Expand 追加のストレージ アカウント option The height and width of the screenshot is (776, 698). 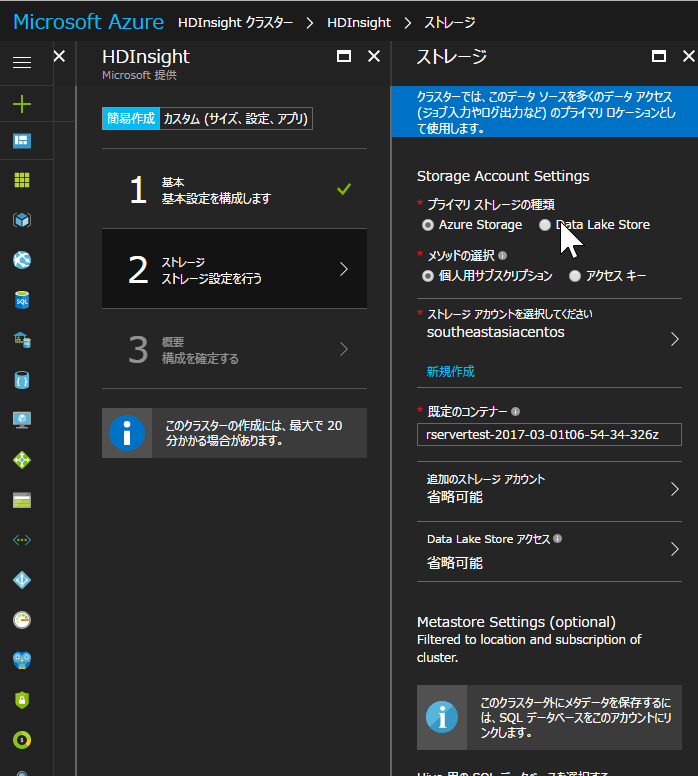[x=549, y=489]
